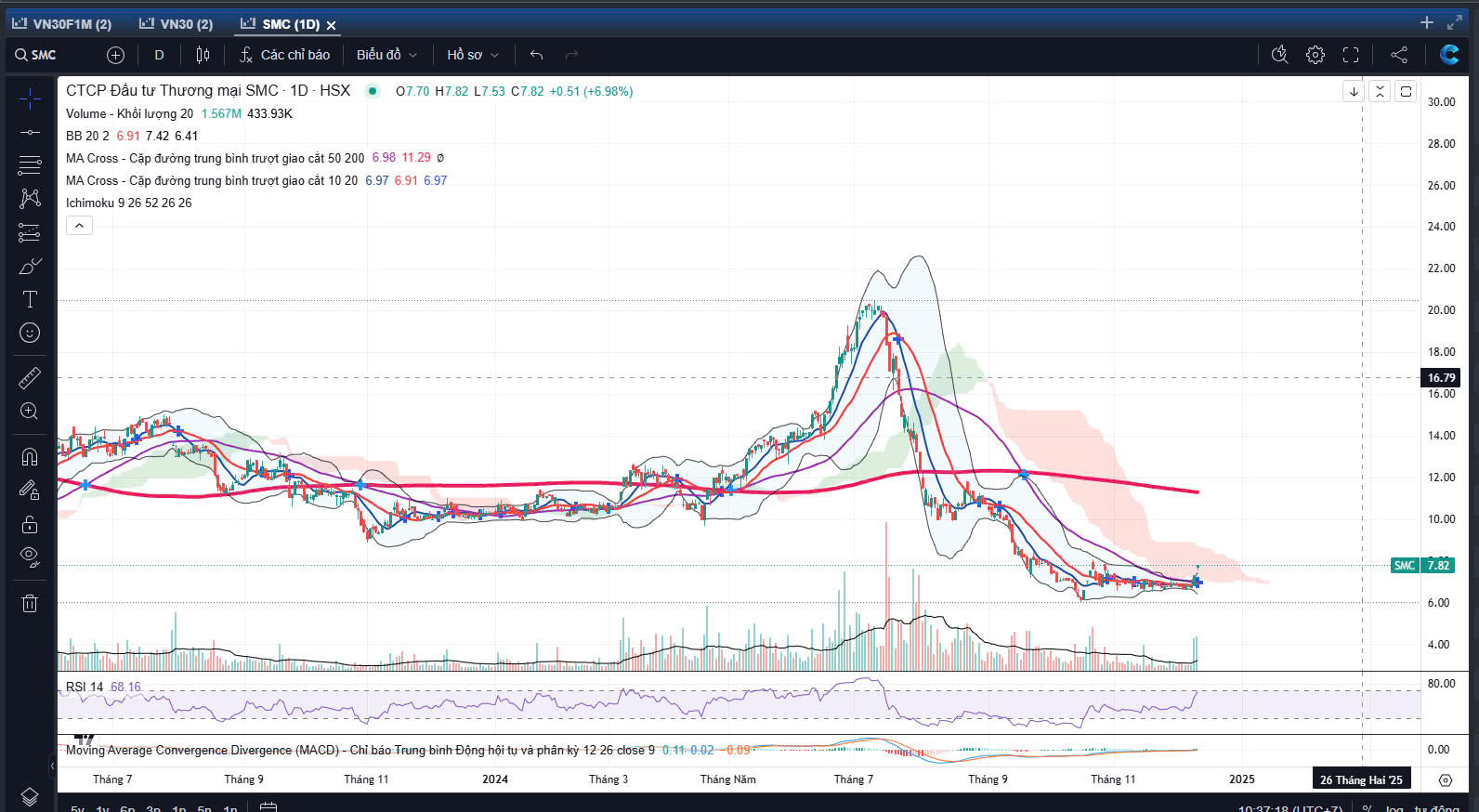Viewport: 1479px width, 812px height.
Task: Select the ruler measure tool
Action: (30, 377)
